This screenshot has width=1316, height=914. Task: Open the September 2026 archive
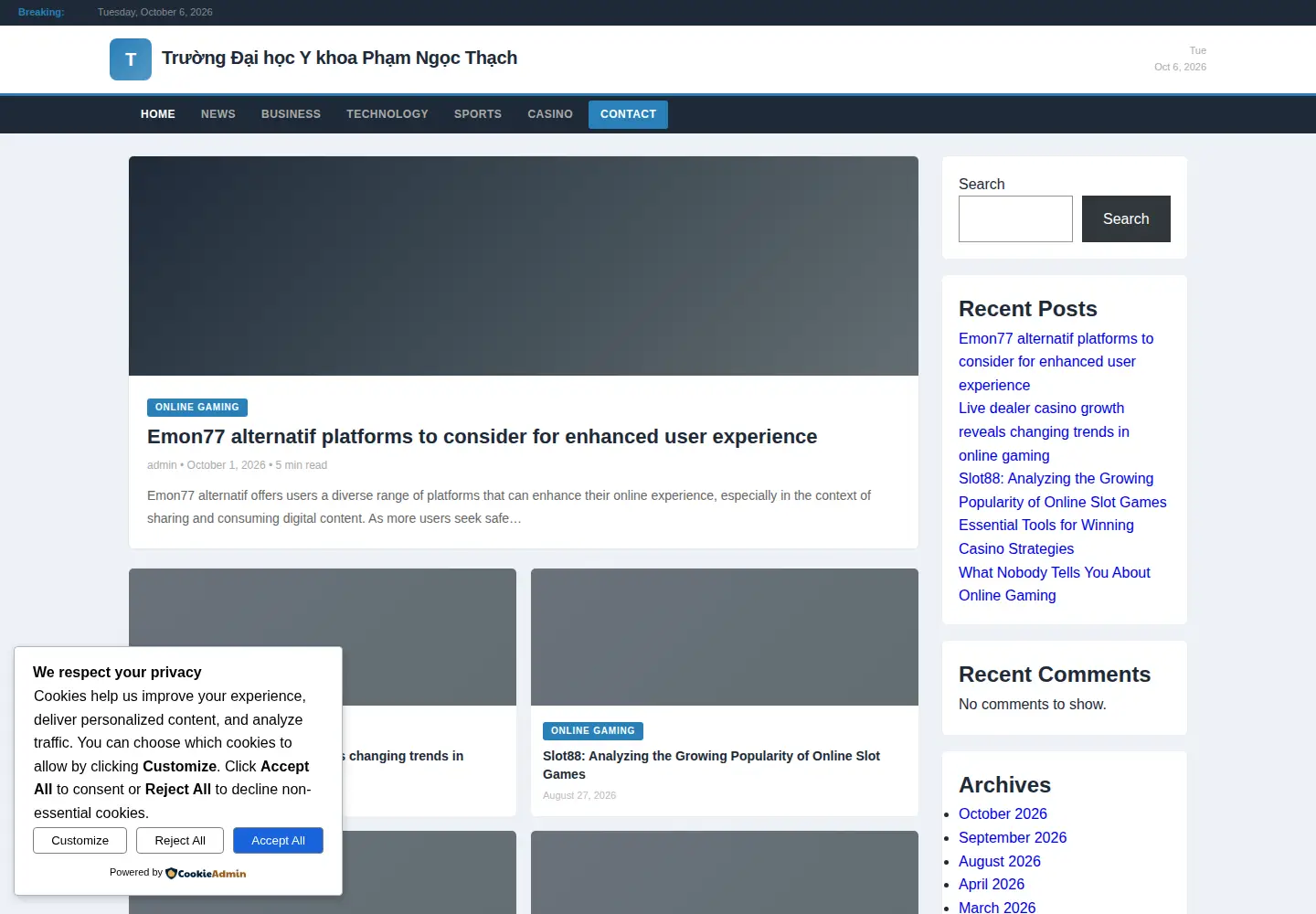[x=1013, y=838]
